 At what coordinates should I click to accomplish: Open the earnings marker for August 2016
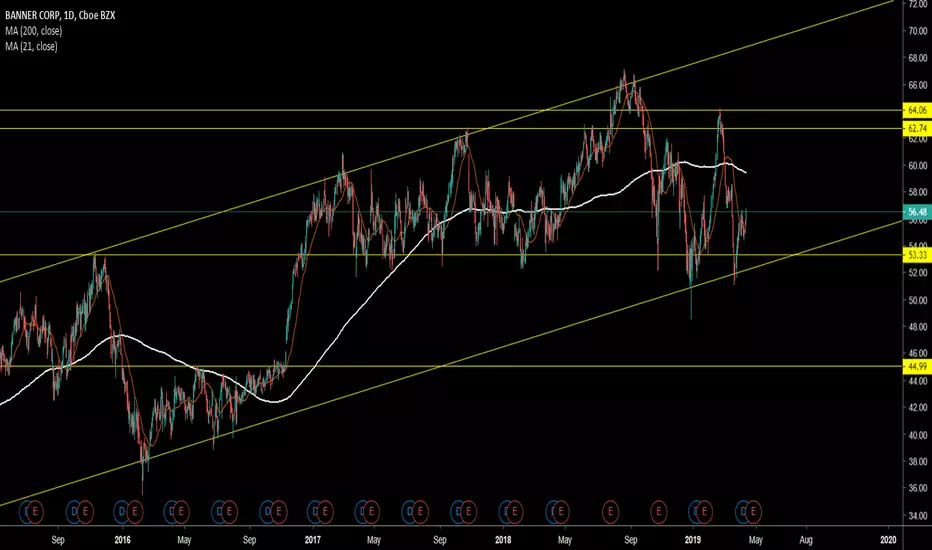tap(229, 511)
